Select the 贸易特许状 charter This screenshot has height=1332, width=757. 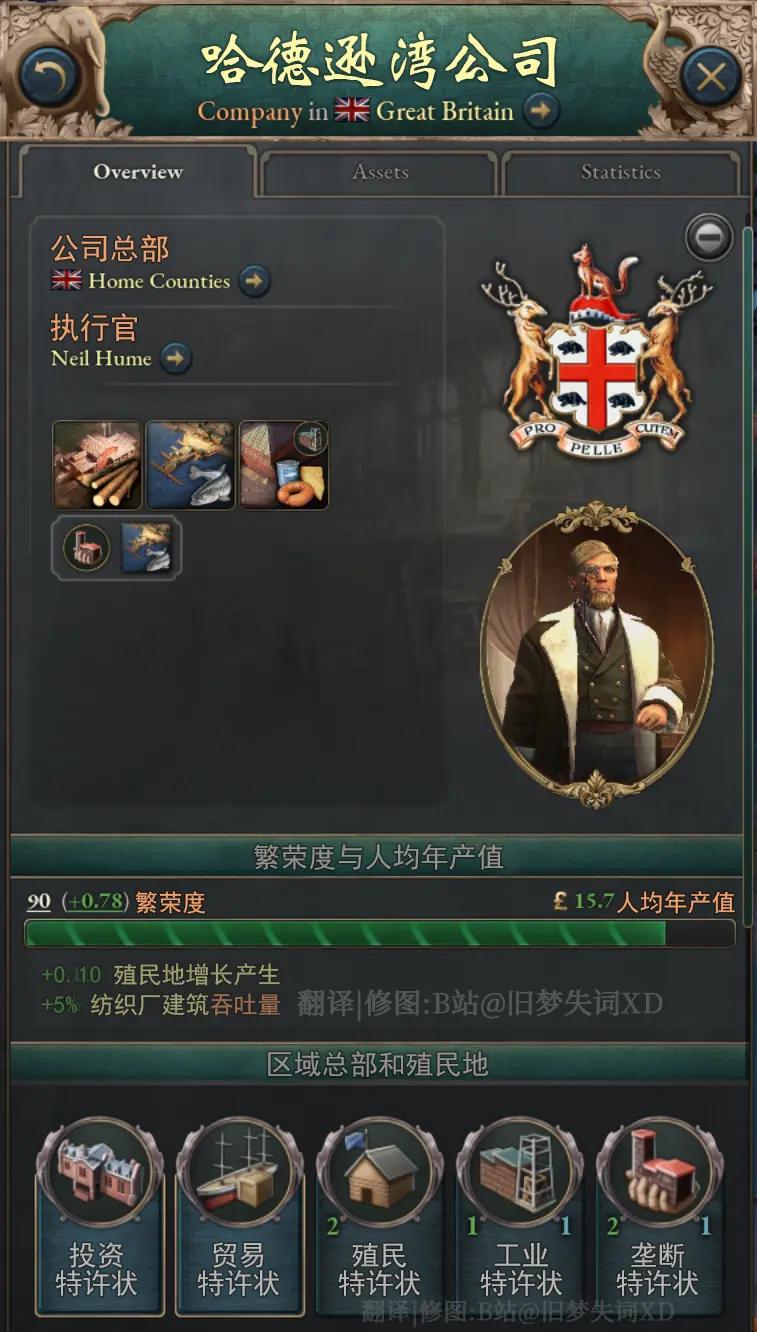click(238, 1216)
